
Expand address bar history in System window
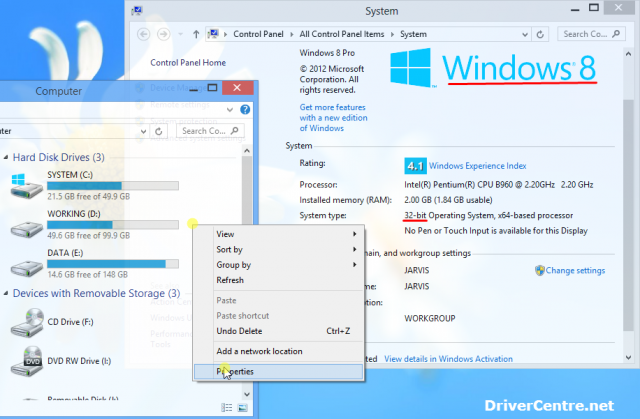click(525, 35)
